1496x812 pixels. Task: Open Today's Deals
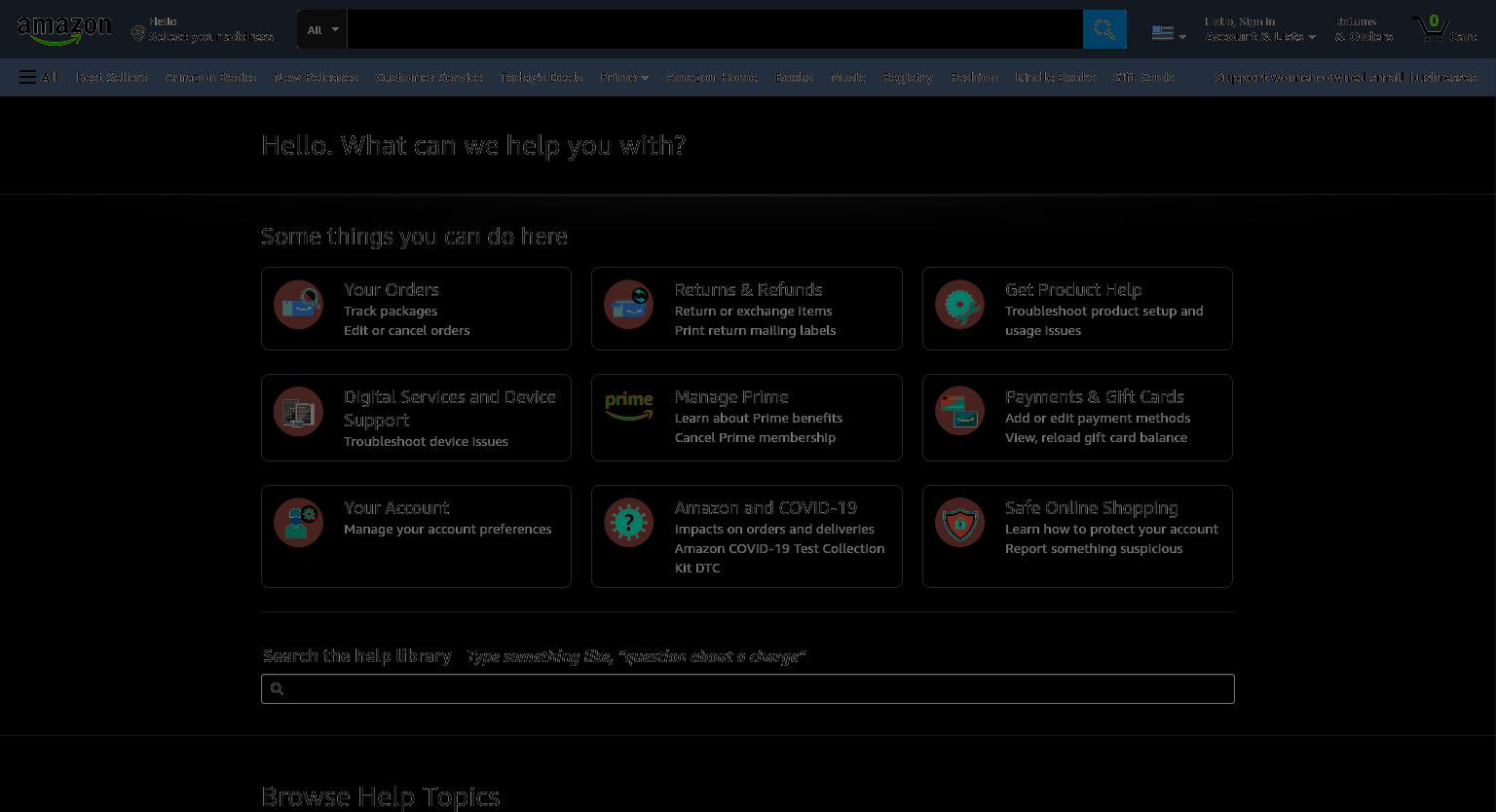[542, 77]
